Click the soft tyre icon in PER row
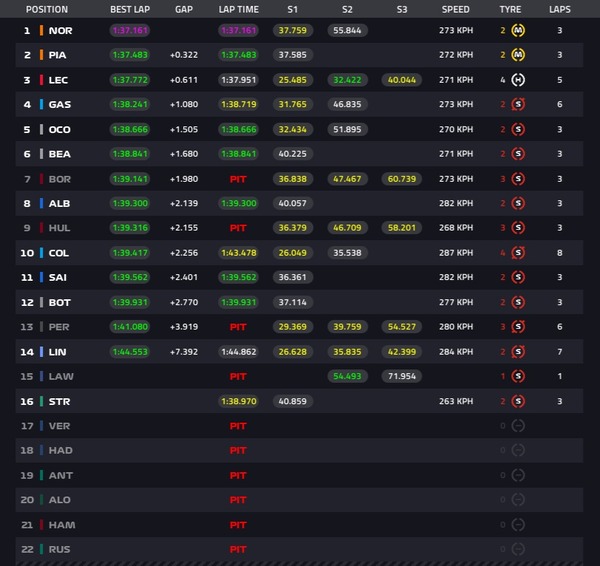The height and width of the screenshot is (566, 600). pos(518,327)
